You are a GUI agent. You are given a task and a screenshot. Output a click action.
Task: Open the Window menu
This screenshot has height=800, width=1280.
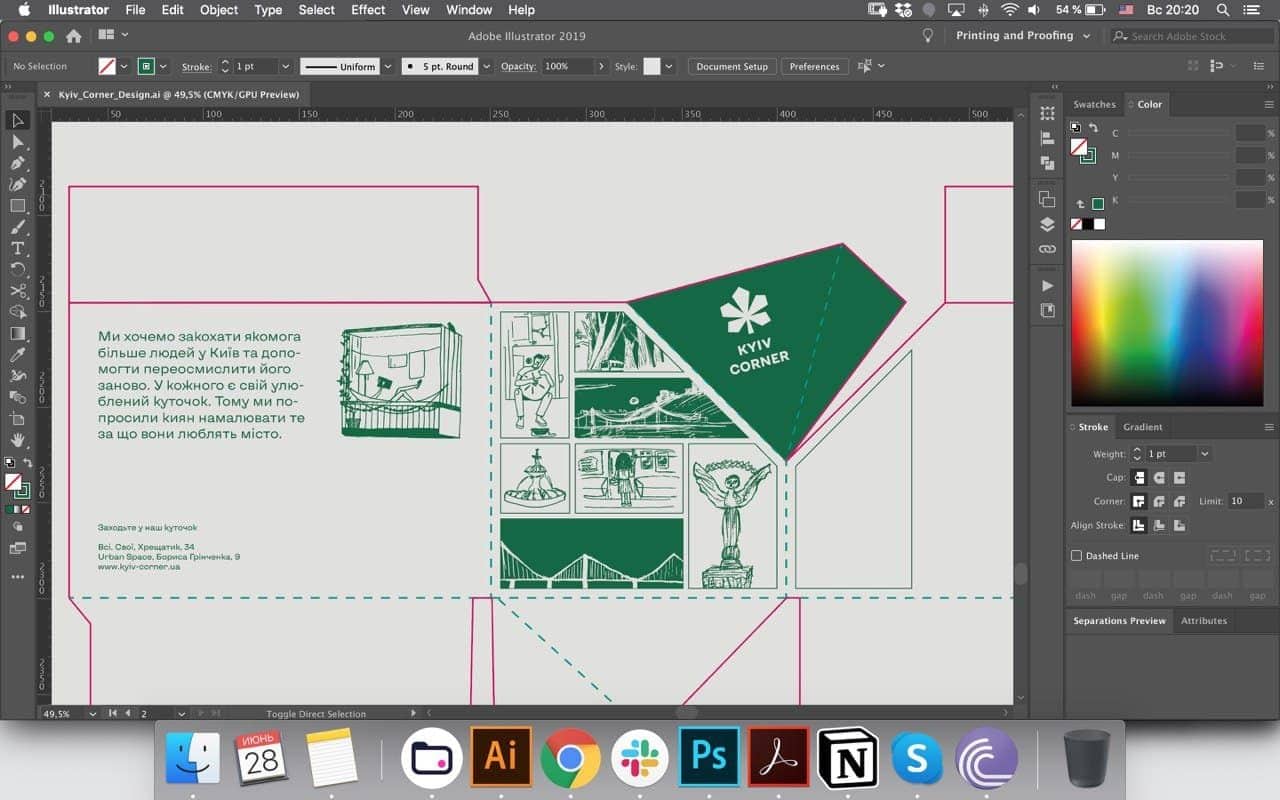469,10
